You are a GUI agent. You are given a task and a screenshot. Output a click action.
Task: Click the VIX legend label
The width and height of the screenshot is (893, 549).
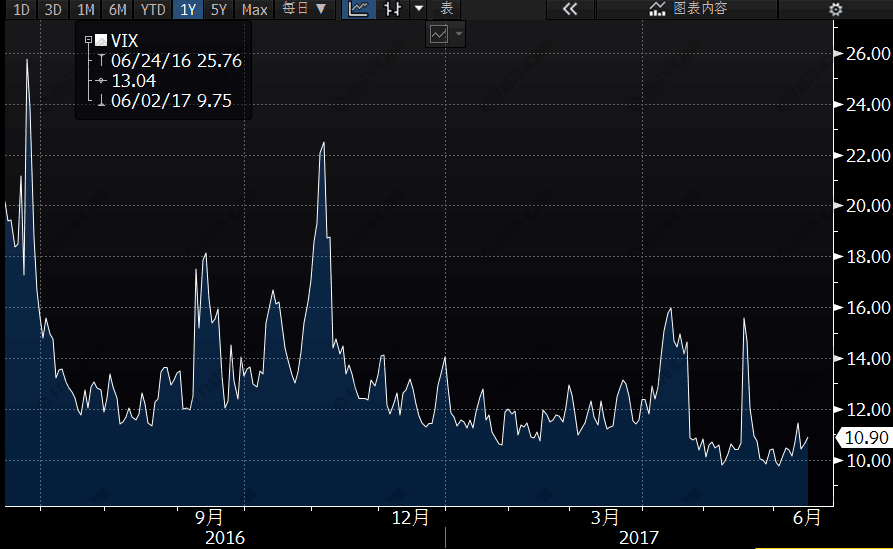125,40
